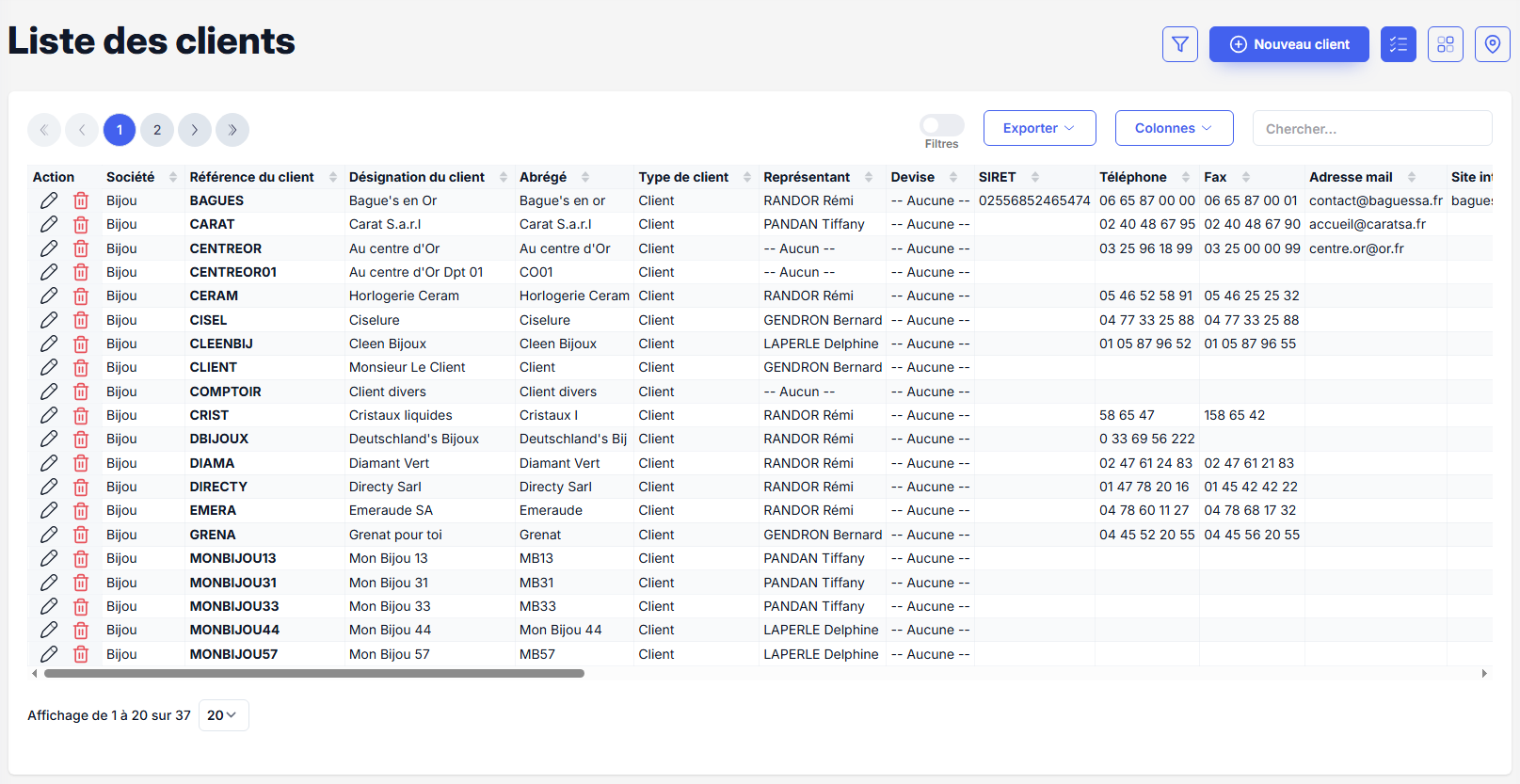1520x784 pixels.
Task: Focus the Chercher search field
Action: pyautogui.click(x=1371, y=128)
